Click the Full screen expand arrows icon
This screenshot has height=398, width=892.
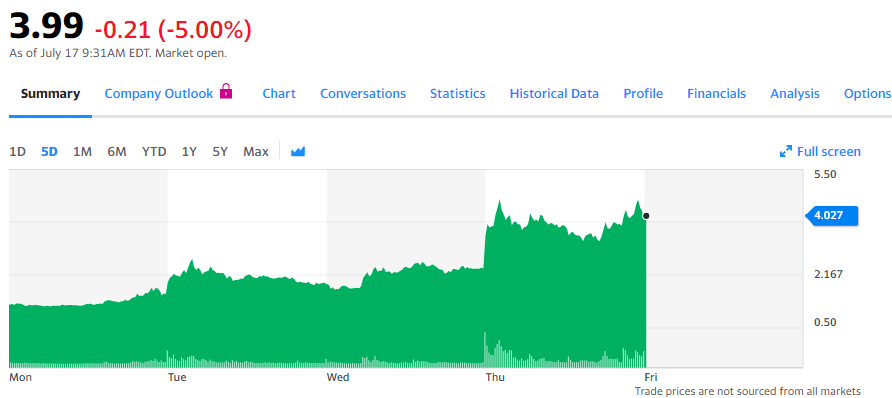pos(786,152)
